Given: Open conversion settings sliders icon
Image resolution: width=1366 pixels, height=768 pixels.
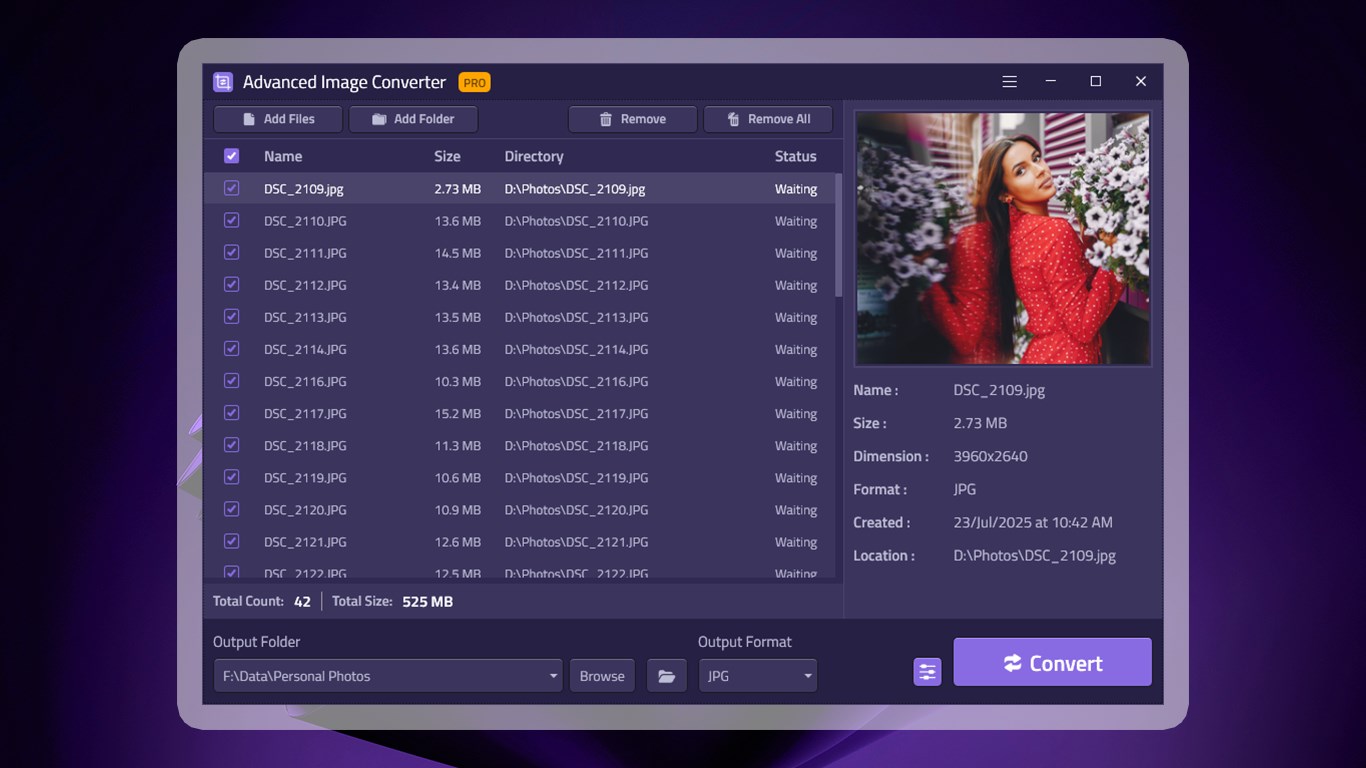Looking at the screenshot, I should [x=928, y=672].
